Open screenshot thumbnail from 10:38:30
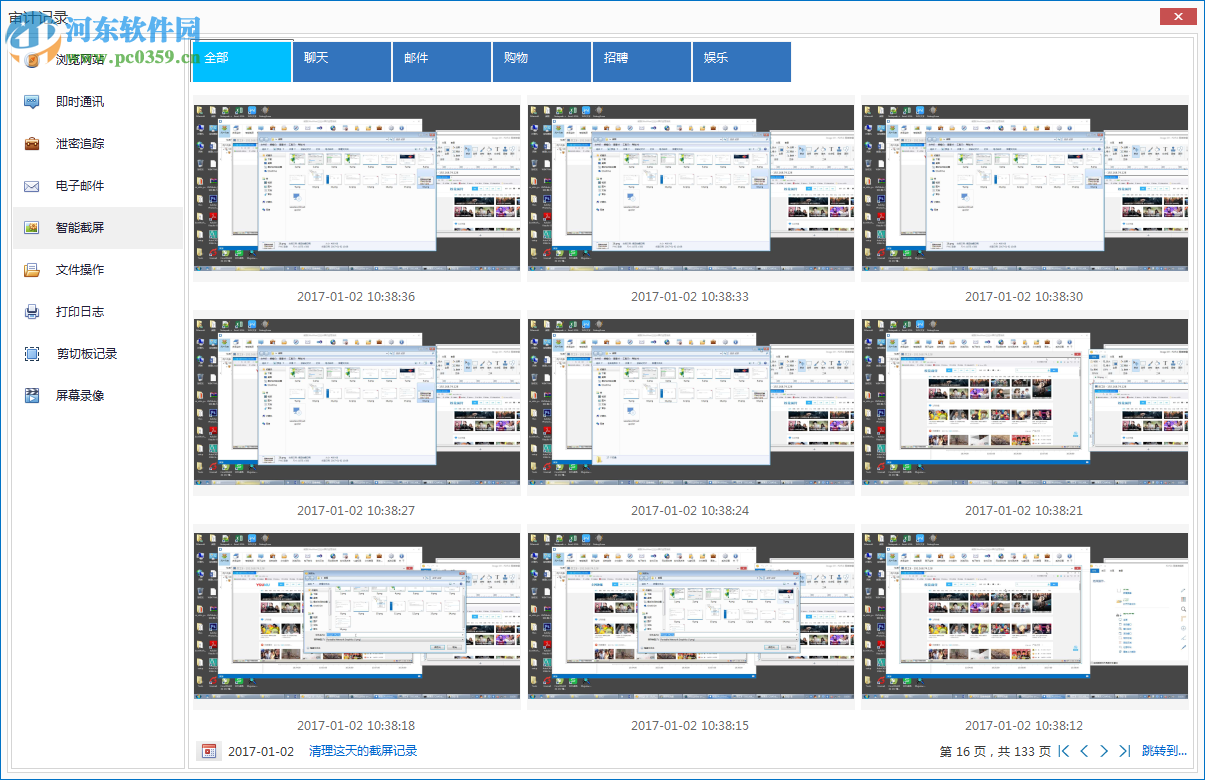Viewport: 1205px width, 780px height. tap(1025, 187)
